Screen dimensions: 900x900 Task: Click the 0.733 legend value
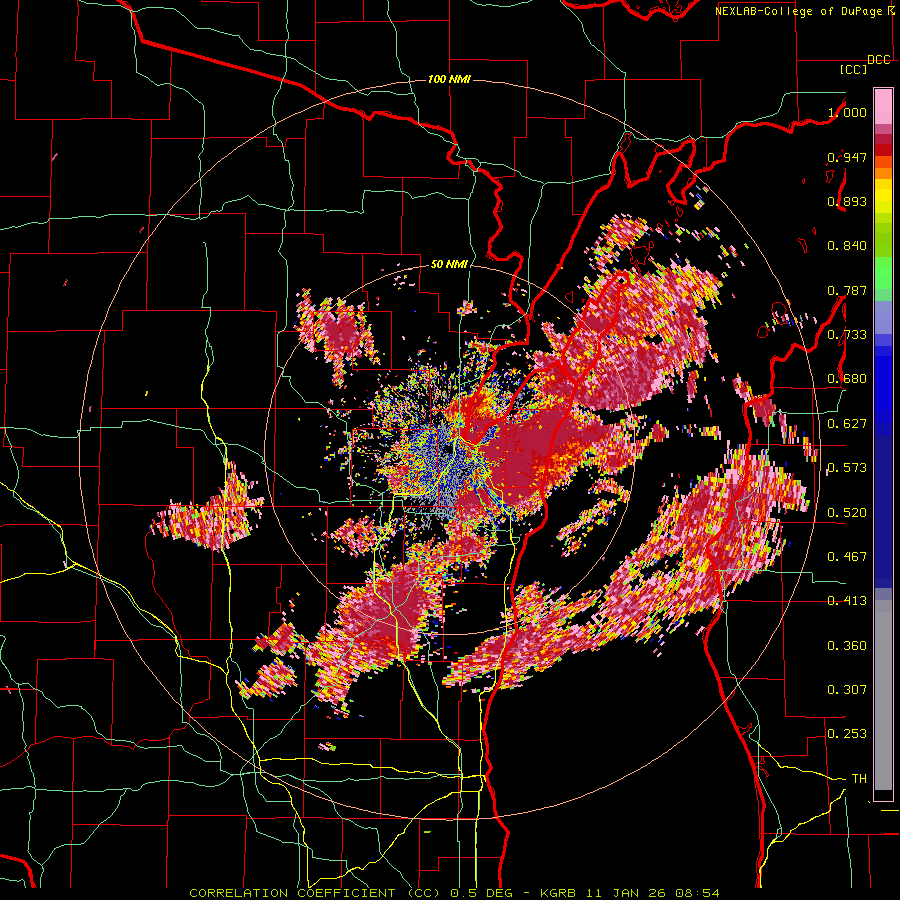(847, 335)
